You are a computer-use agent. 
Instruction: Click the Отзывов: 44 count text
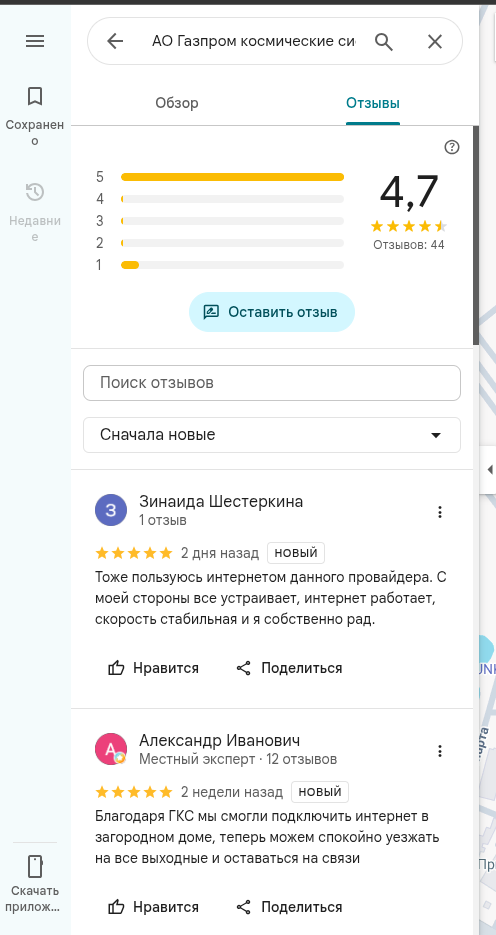(x=409, y=244)
